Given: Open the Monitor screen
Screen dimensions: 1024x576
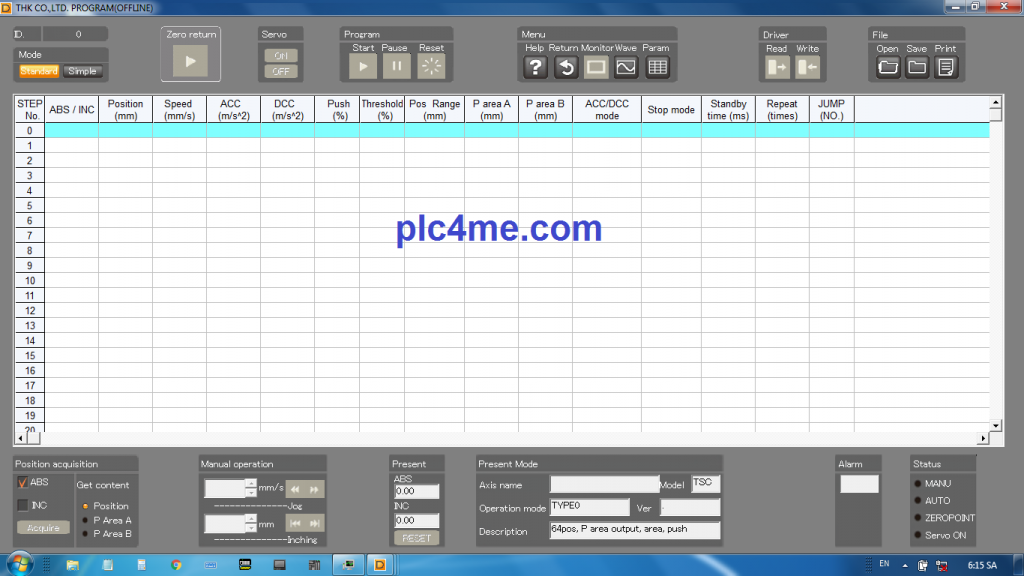Looking at the screenshot, I should point(596,67).
